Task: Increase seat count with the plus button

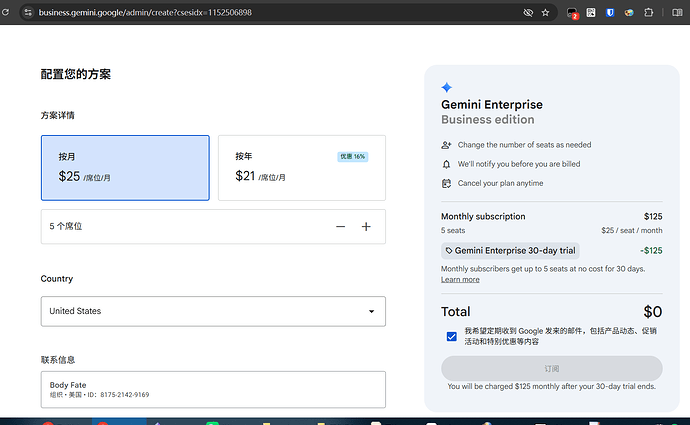Action: pos(366,227)
